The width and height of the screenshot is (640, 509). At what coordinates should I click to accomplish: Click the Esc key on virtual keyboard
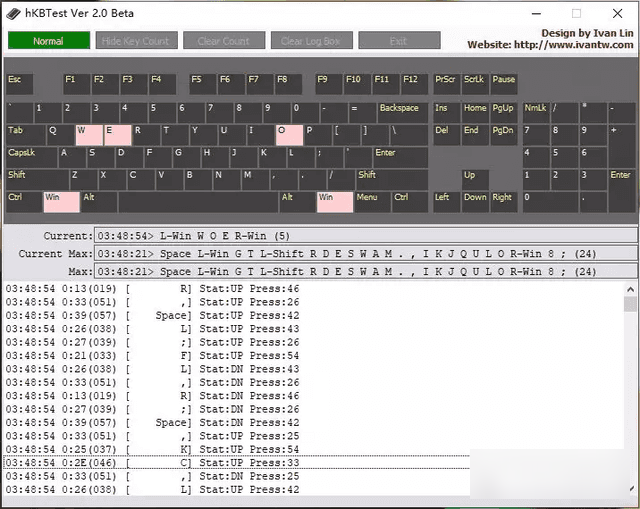[x=20, y=84]
